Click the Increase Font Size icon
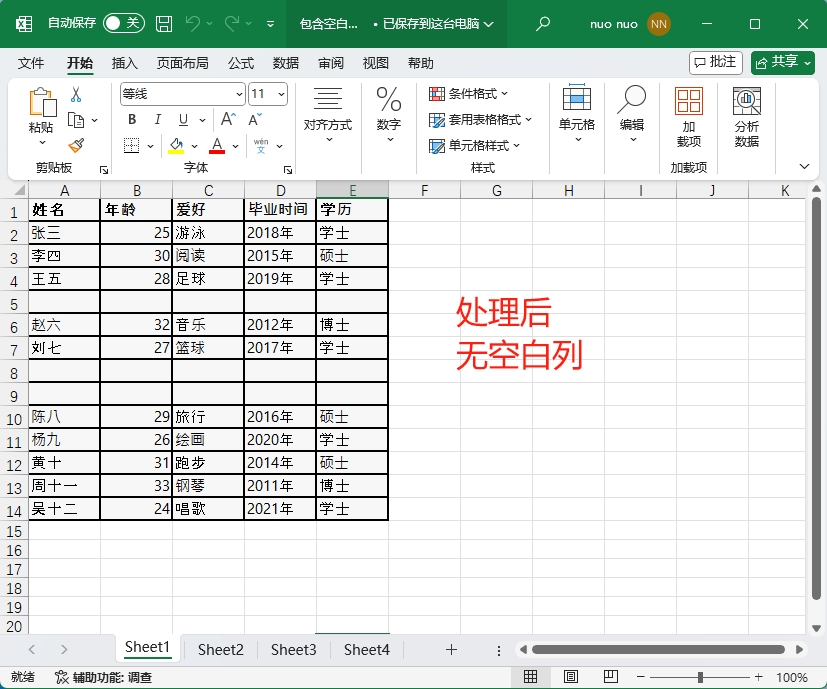Viewport: 827px width, 689px height. tap(227, 120)
